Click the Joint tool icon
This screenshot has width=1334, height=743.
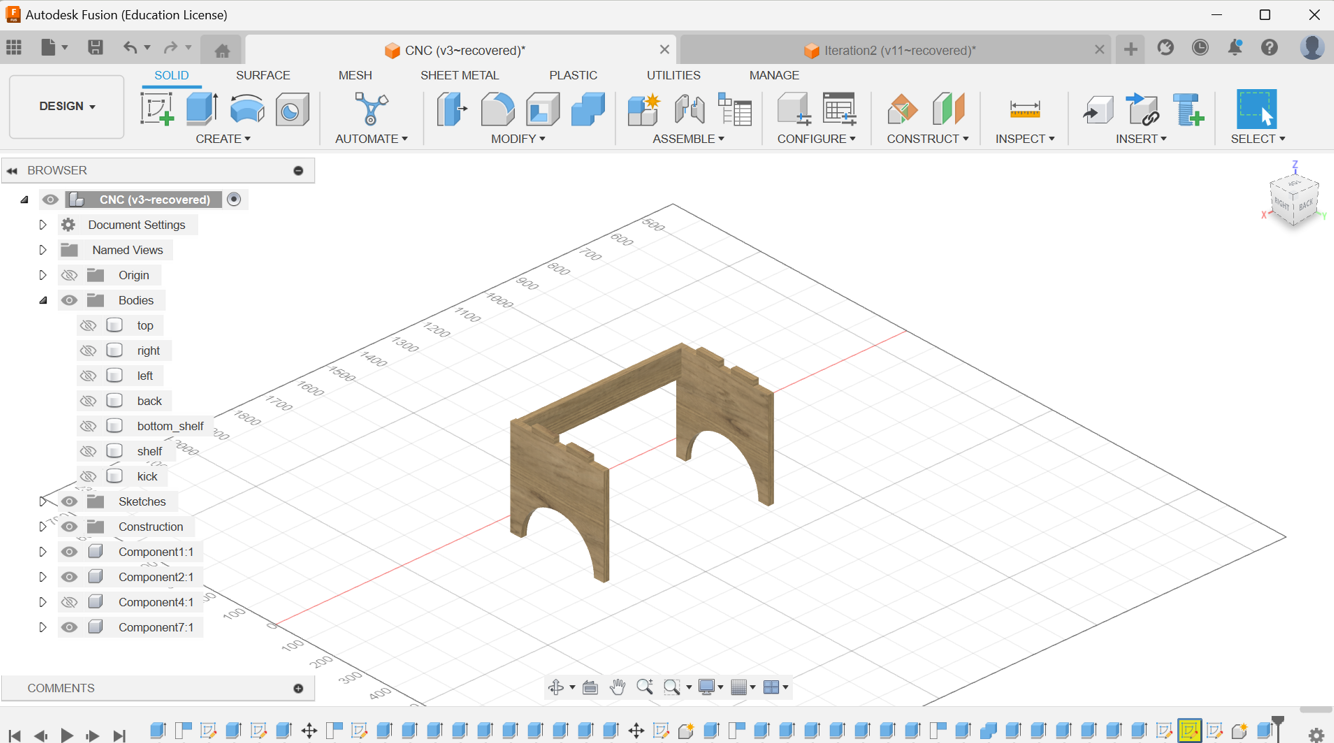tap(689, 109)
